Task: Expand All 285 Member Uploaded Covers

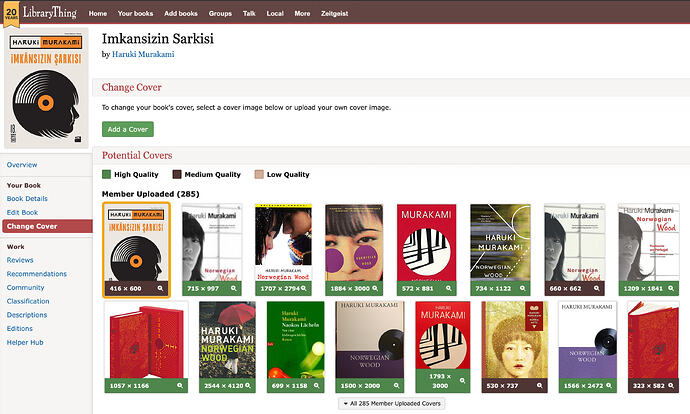Action: (x=392, y=403)
